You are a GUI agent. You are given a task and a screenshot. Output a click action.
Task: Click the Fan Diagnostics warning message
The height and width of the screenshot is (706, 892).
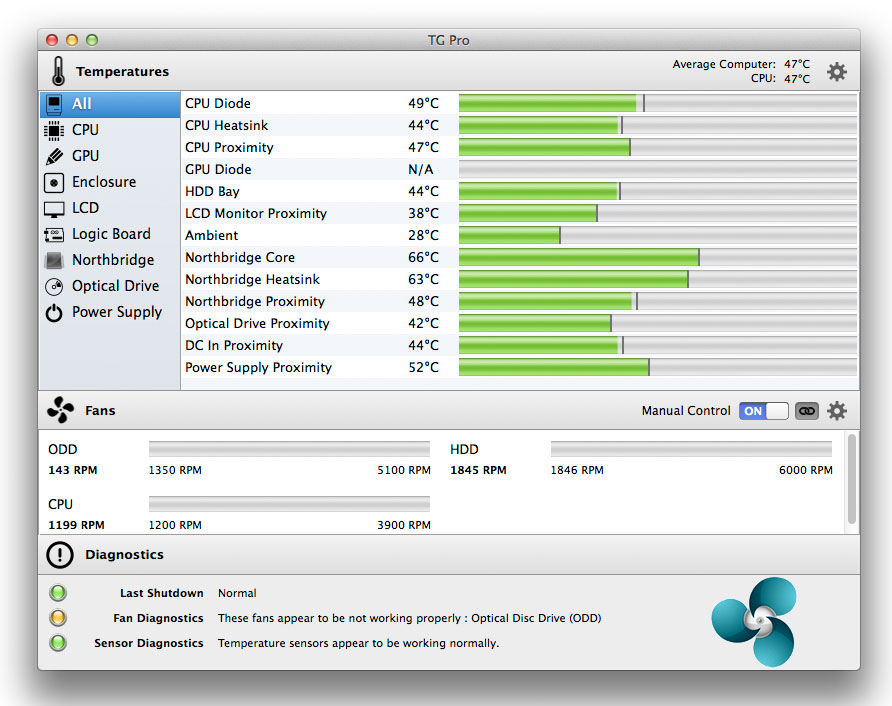coord(410,618)
